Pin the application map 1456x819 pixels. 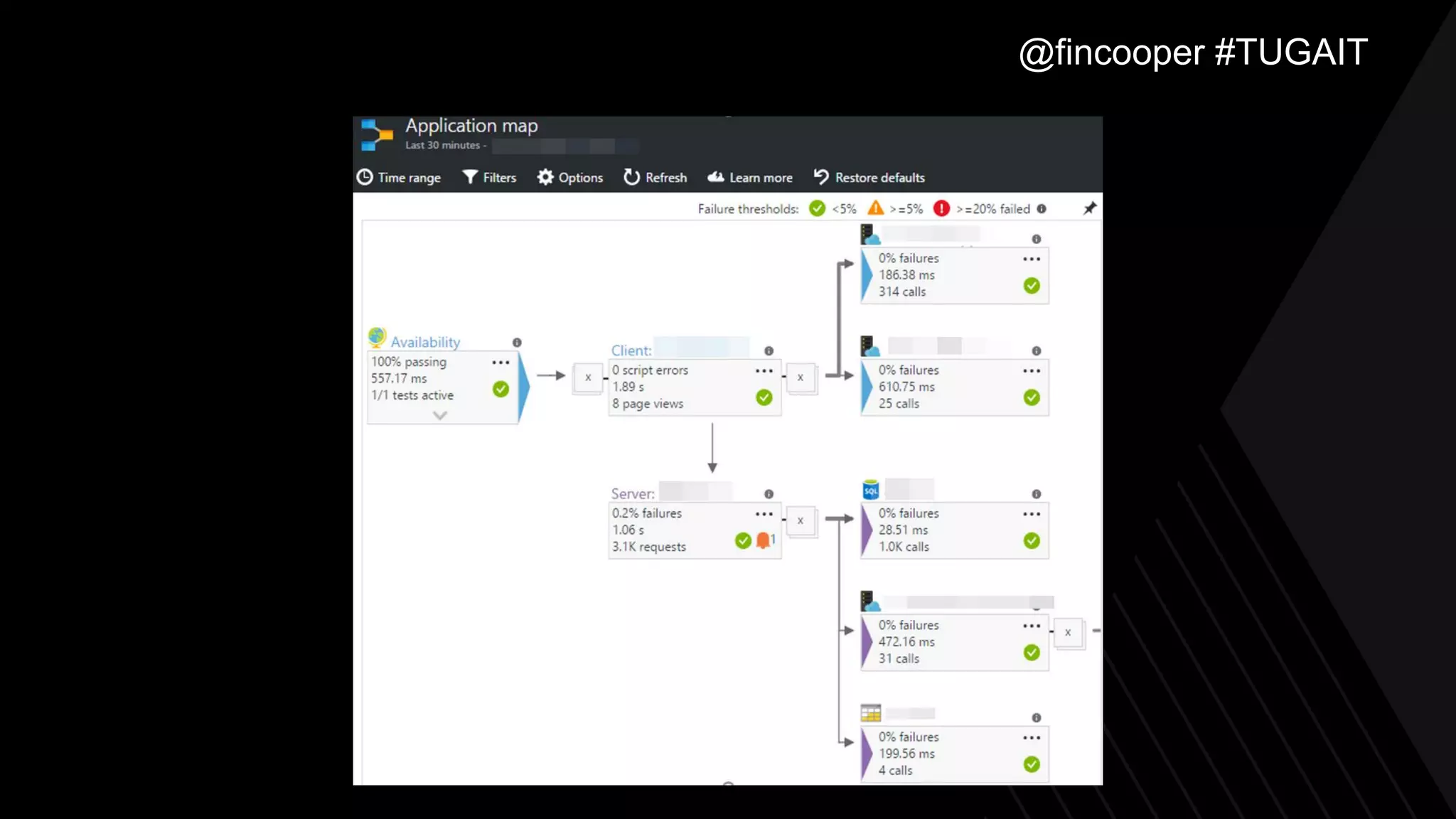(x=1089, y=208)
